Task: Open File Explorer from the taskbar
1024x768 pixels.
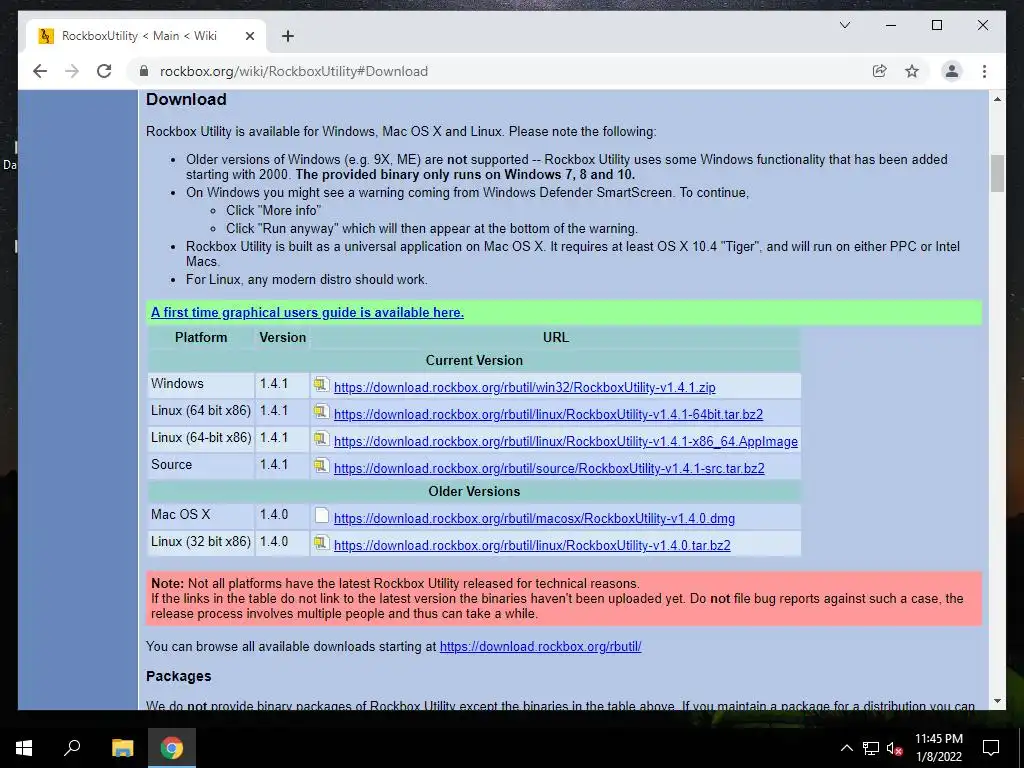Action: (122, 748)
